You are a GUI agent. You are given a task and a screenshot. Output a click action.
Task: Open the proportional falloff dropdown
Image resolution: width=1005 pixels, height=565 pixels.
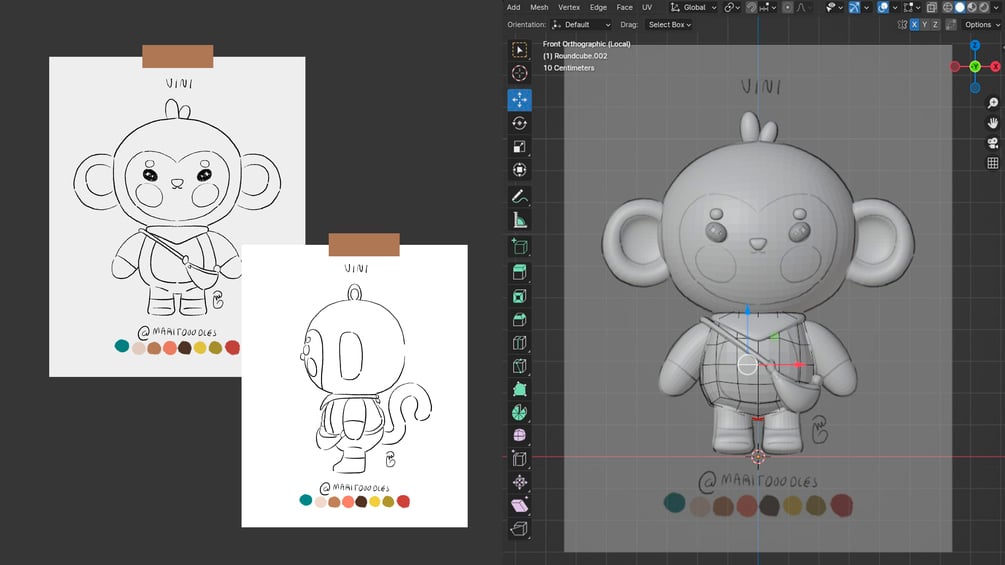(x=804, y=7)
